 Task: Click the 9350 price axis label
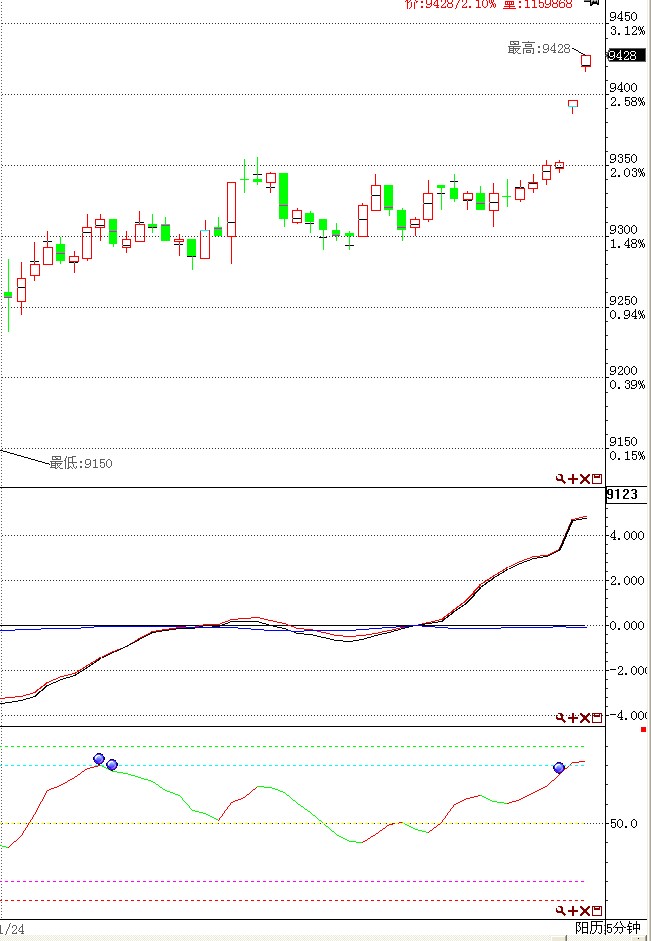tap(623, 159)
